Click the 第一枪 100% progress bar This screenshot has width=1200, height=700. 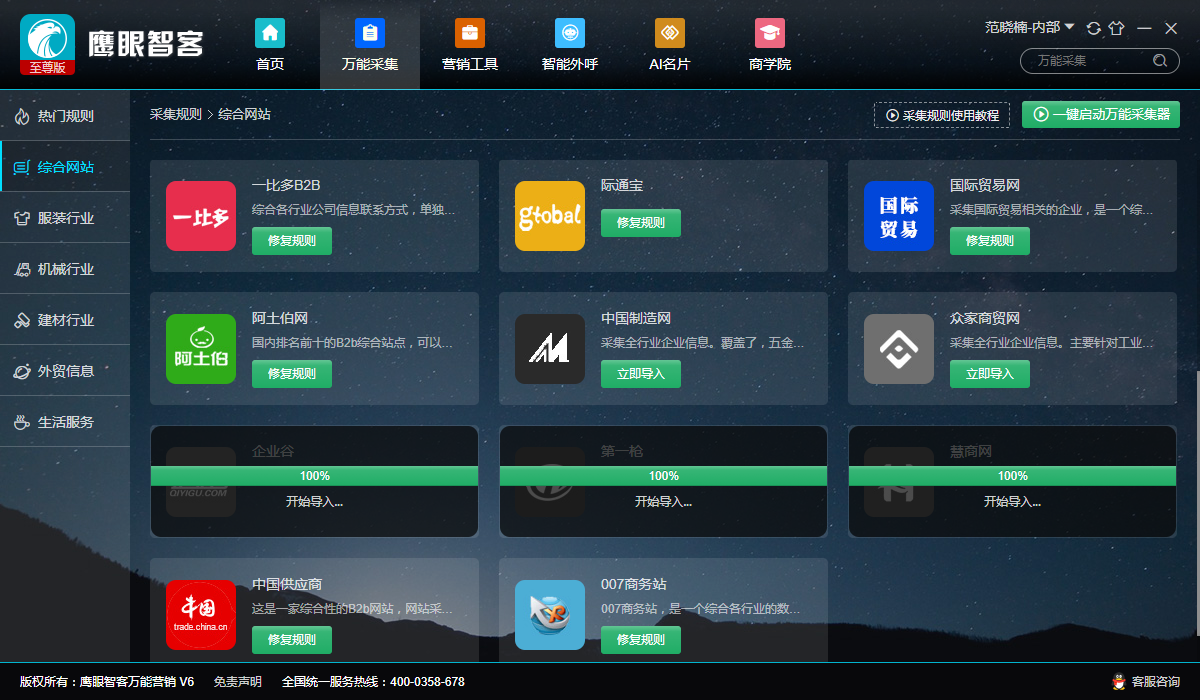coord(663,476)
